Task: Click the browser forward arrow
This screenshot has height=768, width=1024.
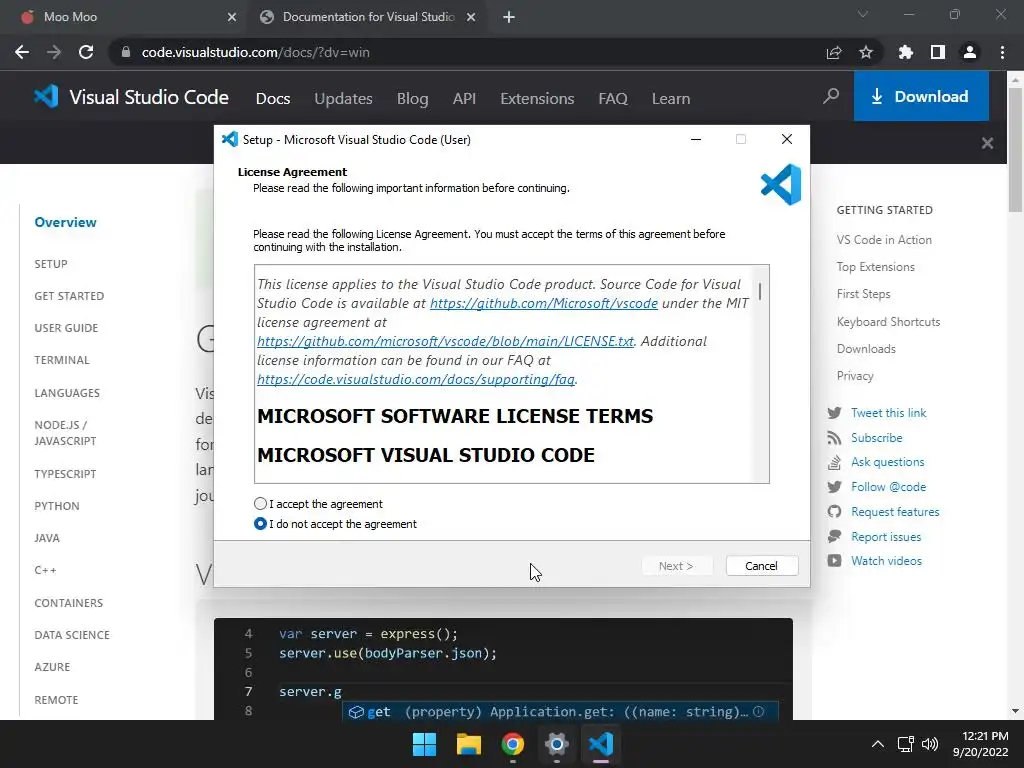Action: coord(54,52)
